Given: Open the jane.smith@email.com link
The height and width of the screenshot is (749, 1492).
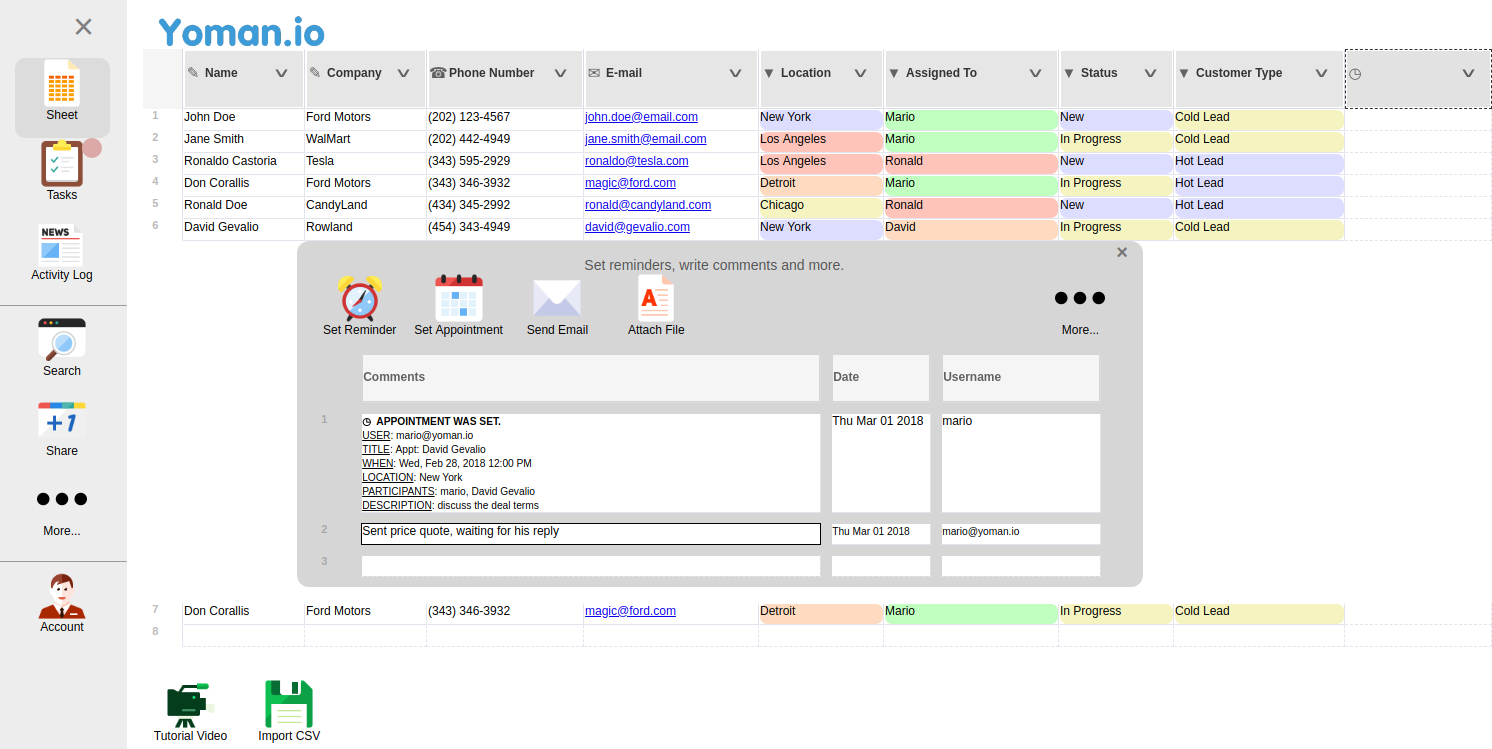Looking at the screenshot, I should point(646,139).
